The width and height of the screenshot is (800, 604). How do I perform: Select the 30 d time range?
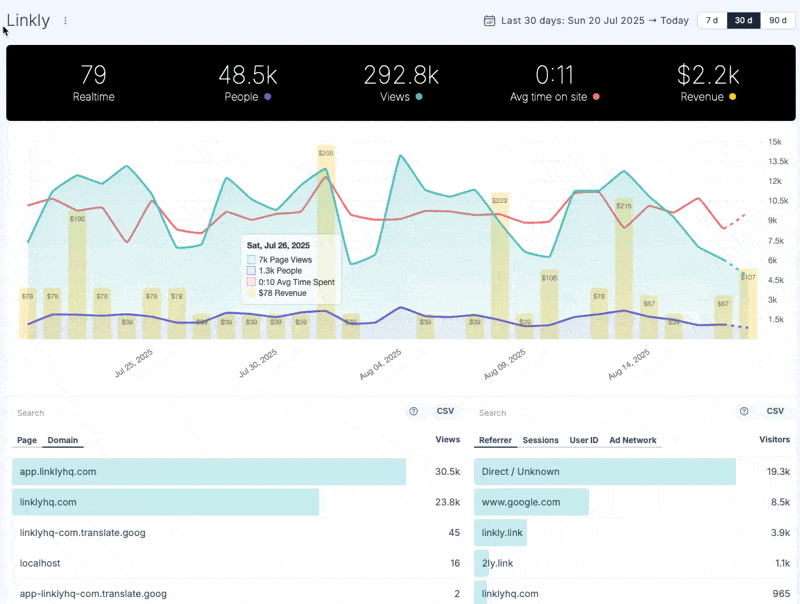coord(743,20)
